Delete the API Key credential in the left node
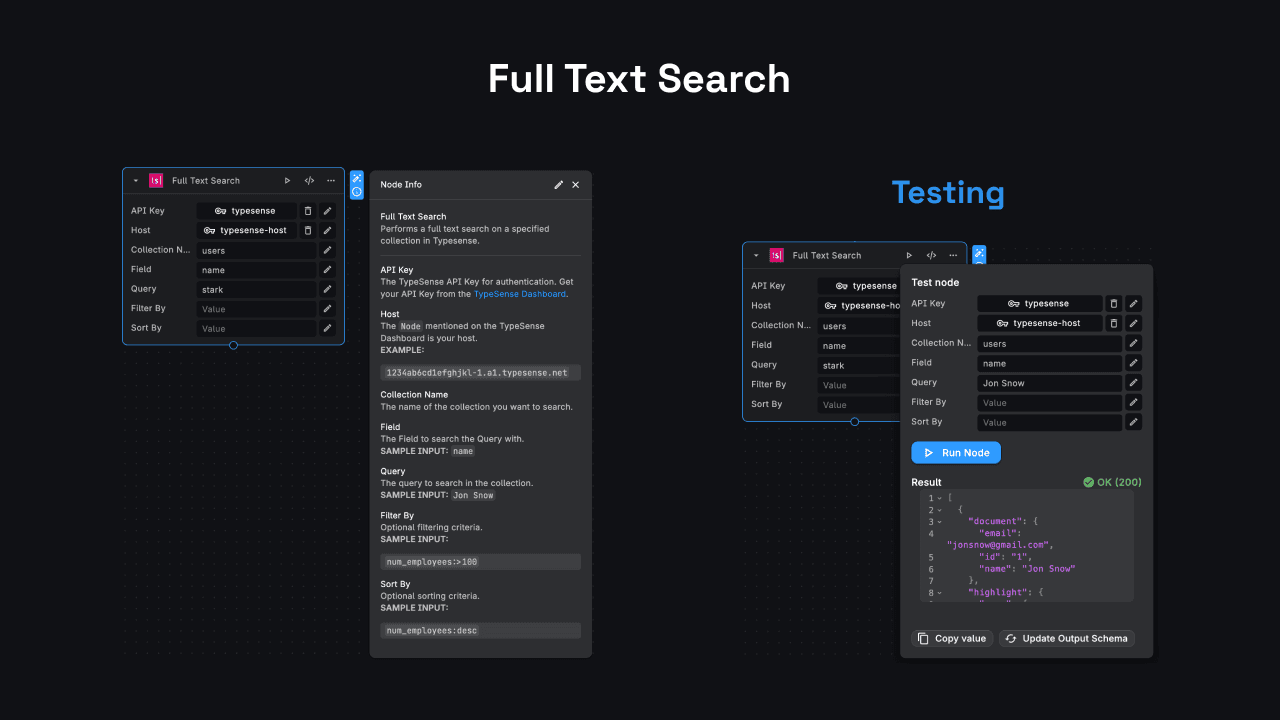This screenshot has width=1280, height=720. point(308,211)
